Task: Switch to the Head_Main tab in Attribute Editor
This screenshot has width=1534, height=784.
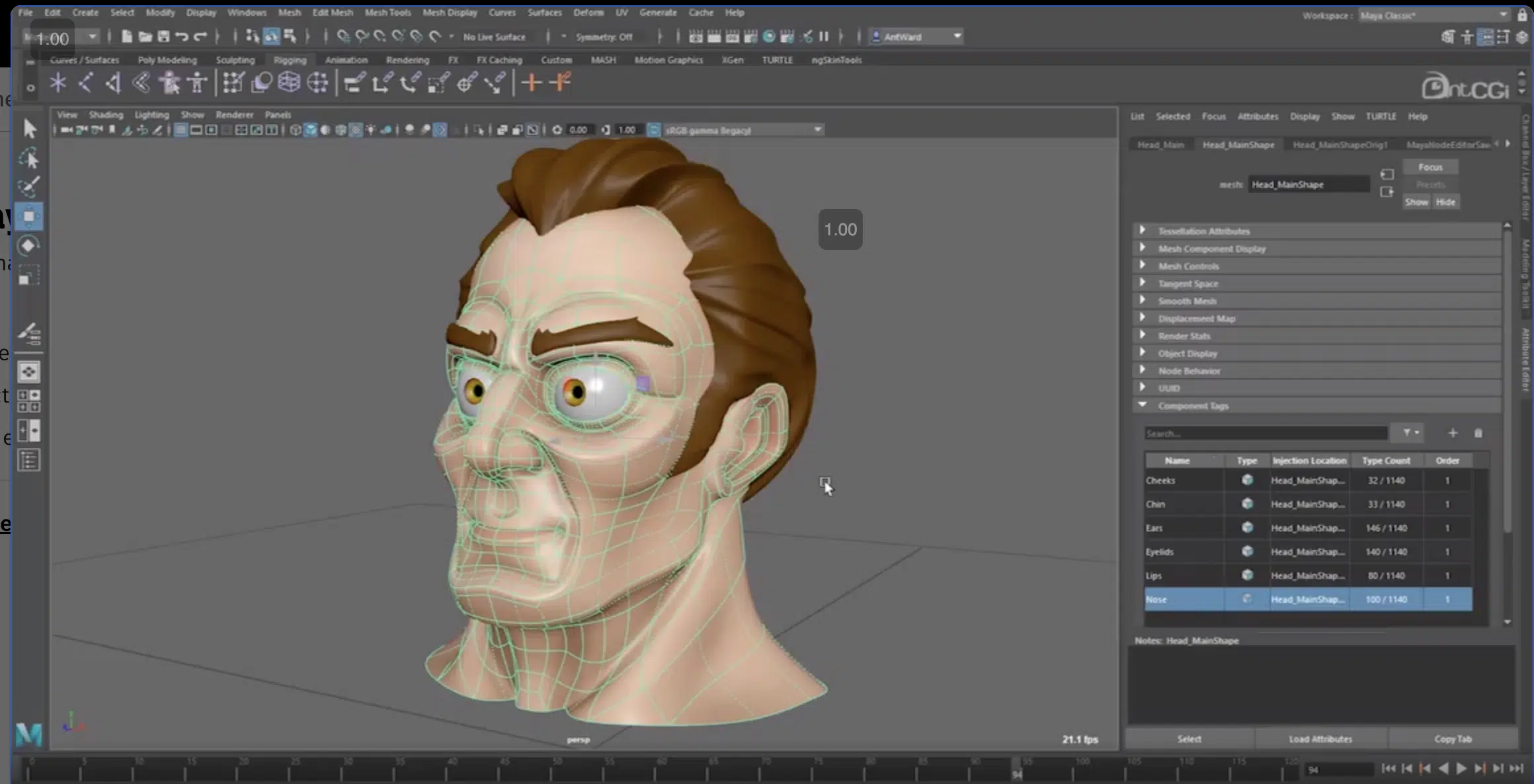Action: click(x=1161, y=144)
